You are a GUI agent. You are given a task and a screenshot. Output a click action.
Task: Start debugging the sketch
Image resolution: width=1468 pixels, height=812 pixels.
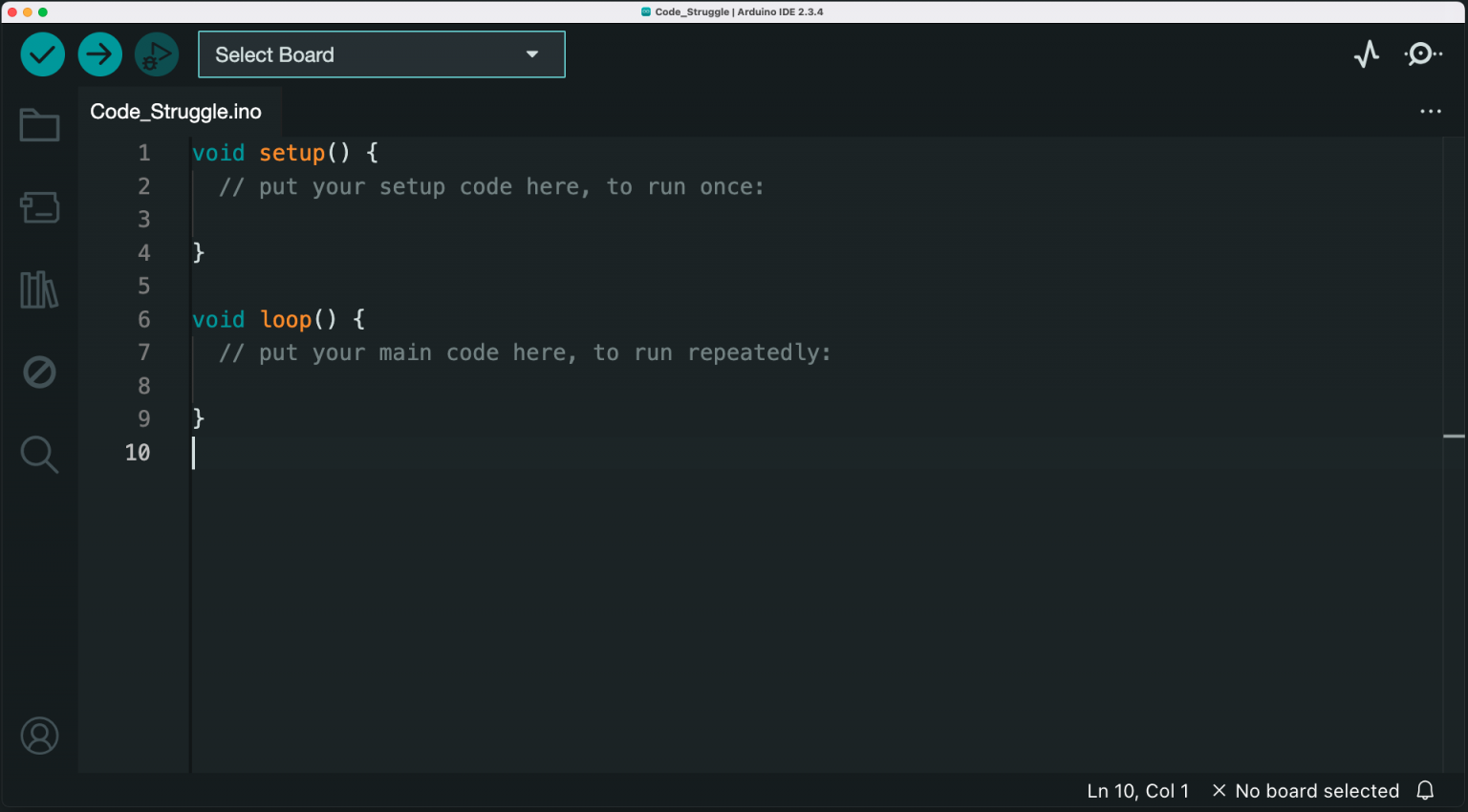click(x=157, y=54)
